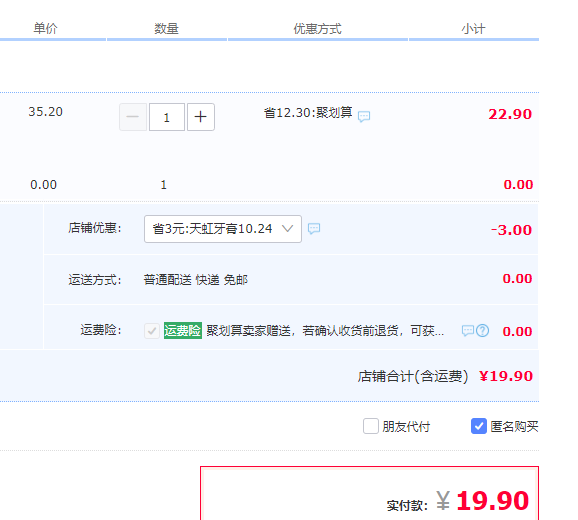Open the question mark help icon for 运费险
The width and height of the screenshot is (578, 520).
[483, 331]
